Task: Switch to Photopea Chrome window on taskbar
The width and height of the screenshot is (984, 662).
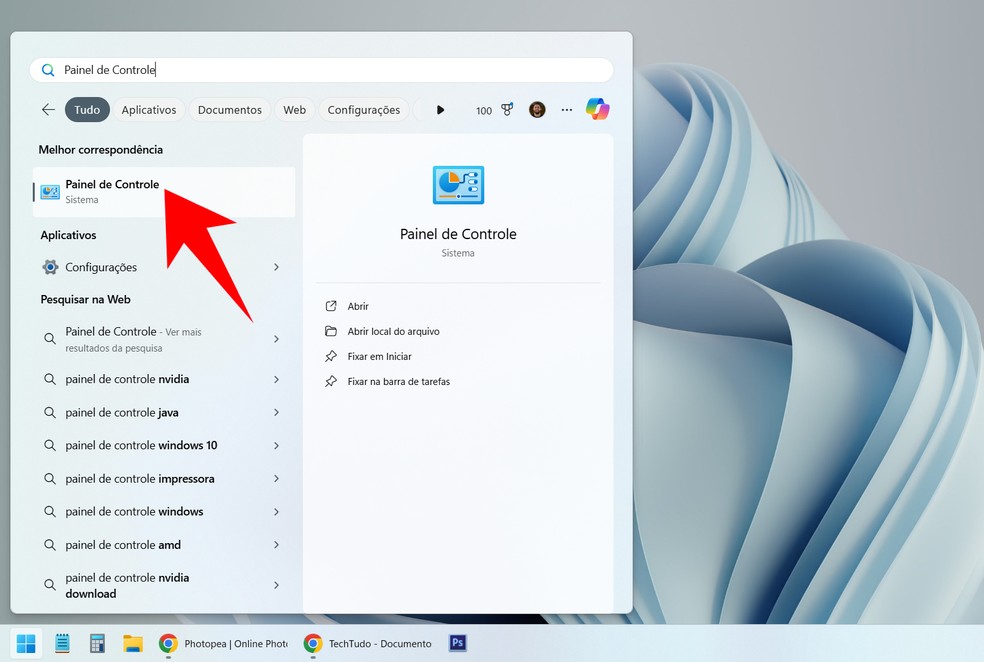Action: pos(223,643)
